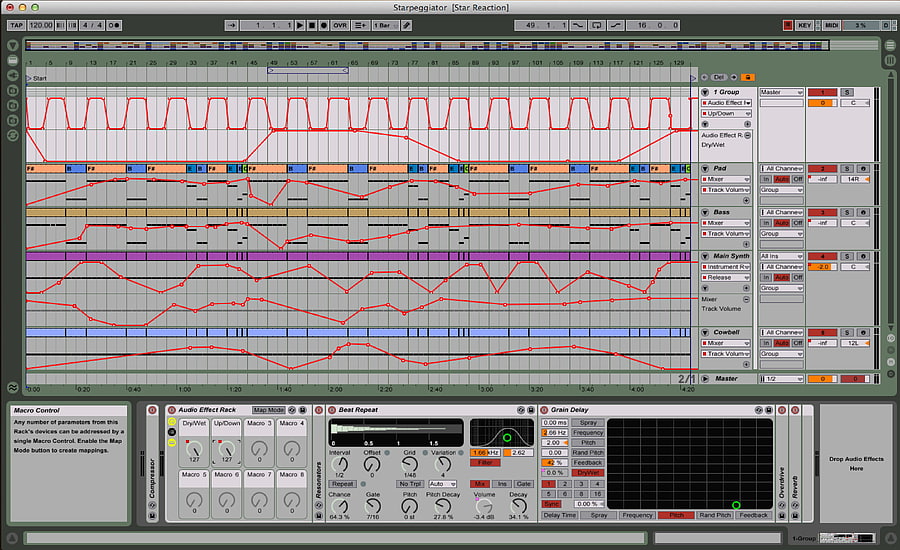Toggle the Draw Mode pencil icon

[406, 25]
